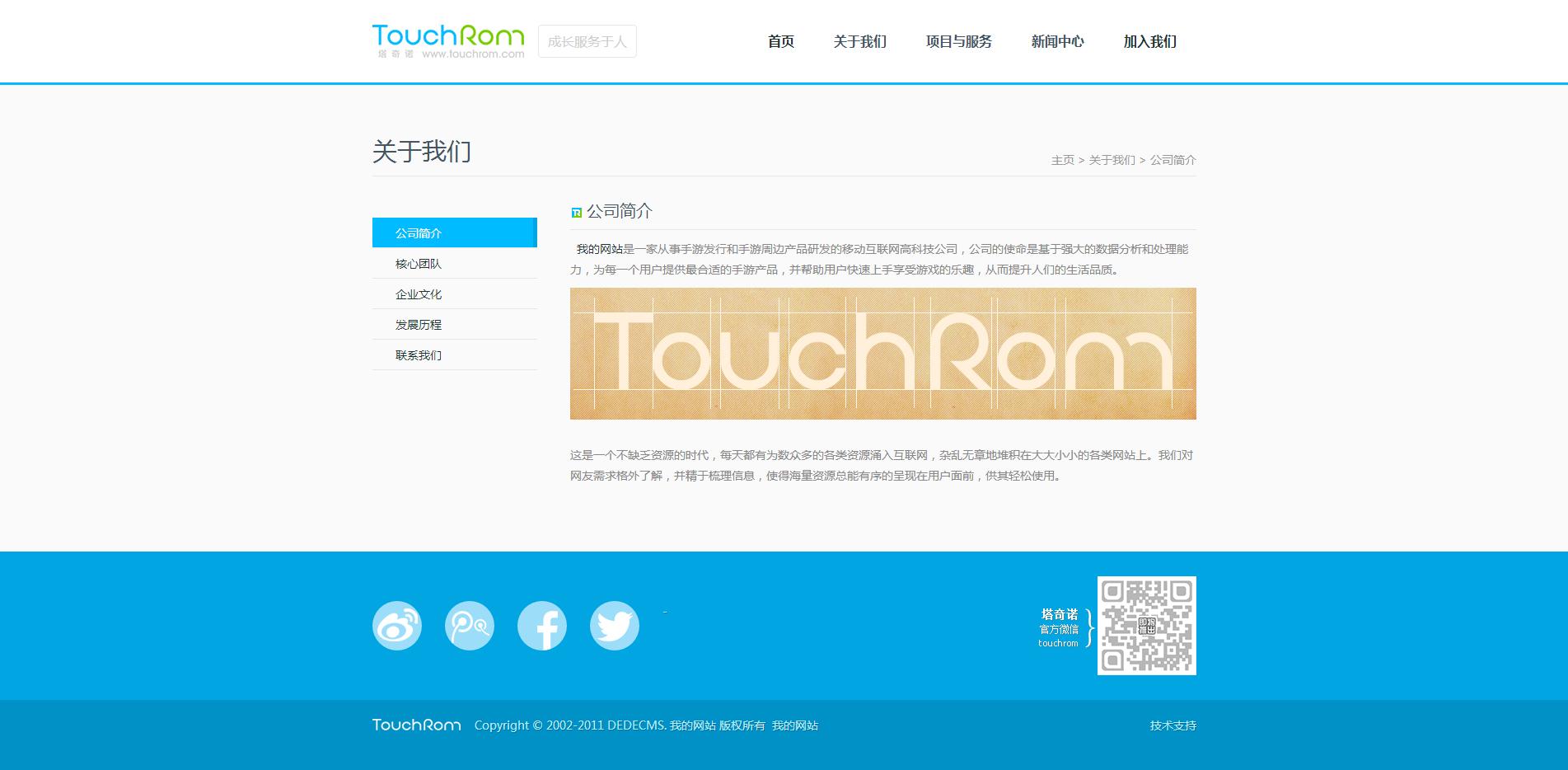Click the 主页 breadcrumb link
Image resolution: width=1568 pixels, height=770 pixels.
[1062, 160]
